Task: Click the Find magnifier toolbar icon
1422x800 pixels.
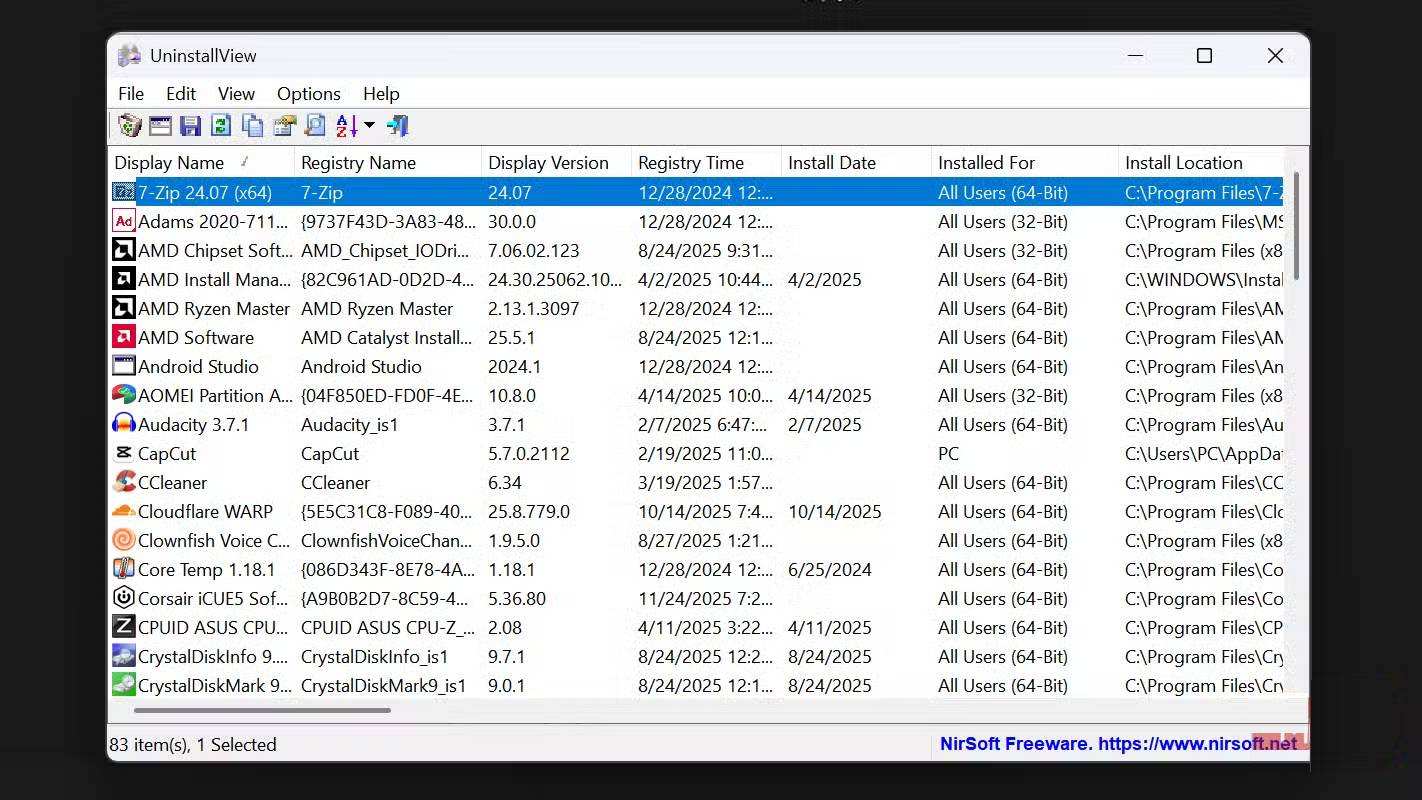Action: (x=315, y=126)
